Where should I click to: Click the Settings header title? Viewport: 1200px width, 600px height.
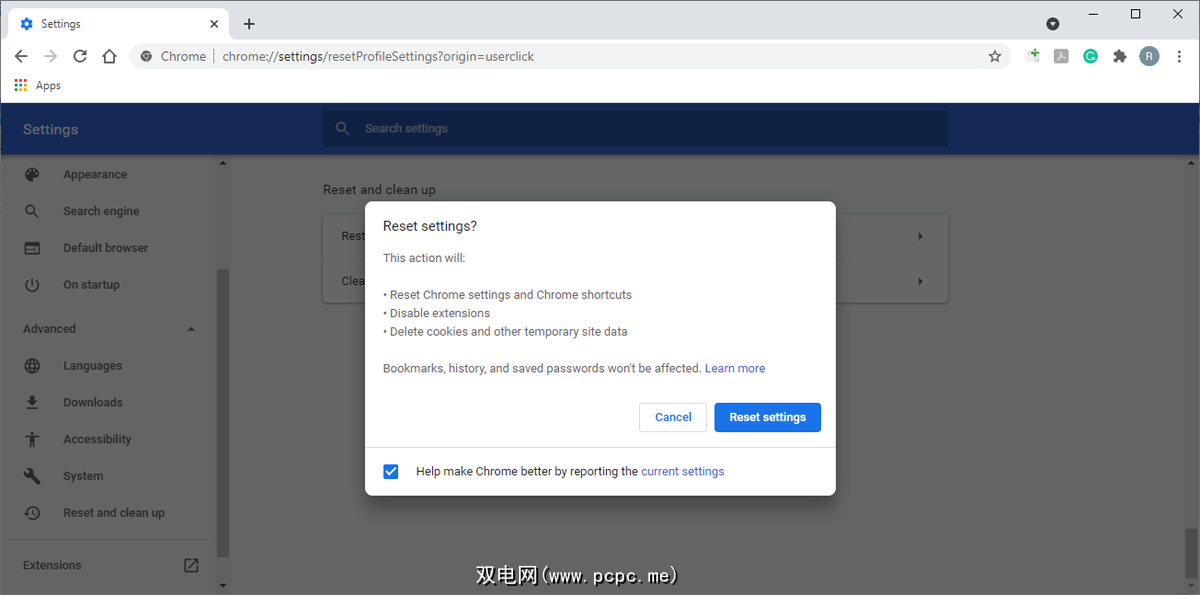pos(50,129)
